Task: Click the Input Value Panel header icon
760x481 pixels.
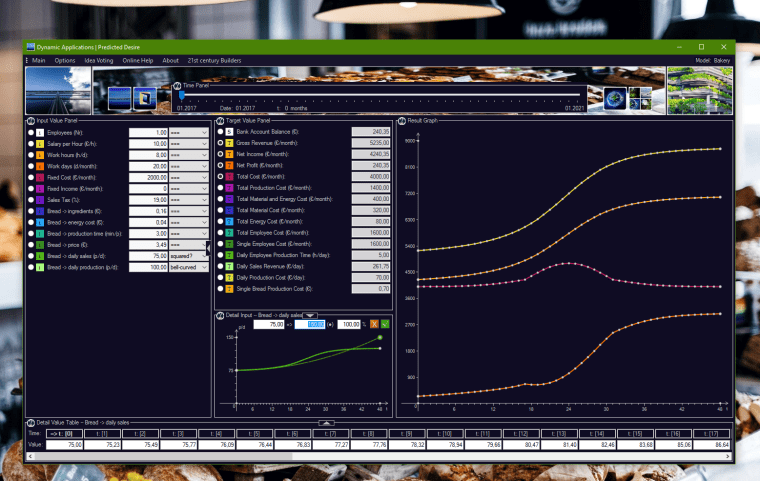Action: coord(28,121)
